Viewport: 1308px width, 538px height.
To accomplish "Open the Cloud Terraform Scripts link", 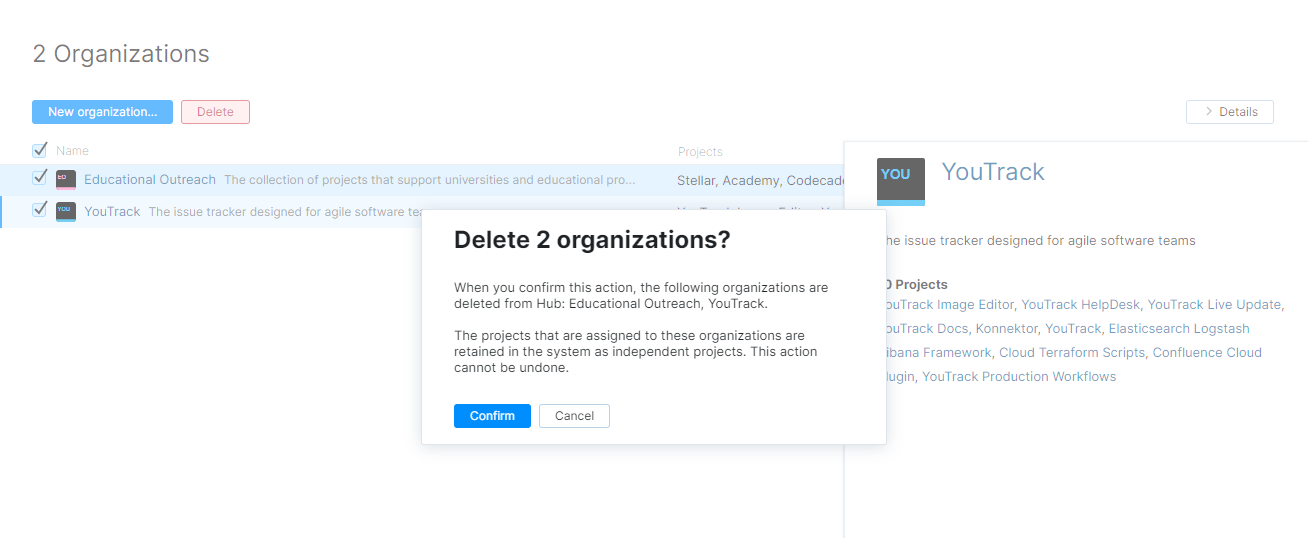I will point(1072,353).
